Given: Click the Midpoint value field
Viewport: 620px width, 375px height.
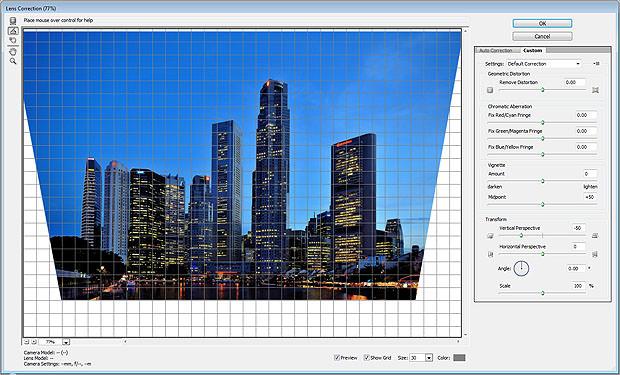Looking at the screenshot, I should click(x=590, y=197).
